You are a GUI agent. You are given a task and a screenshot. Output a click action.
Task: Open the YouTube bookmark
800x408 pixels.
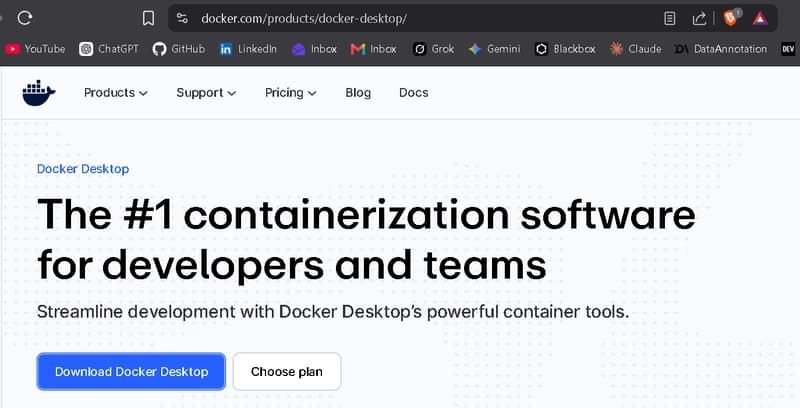[35, 49]
